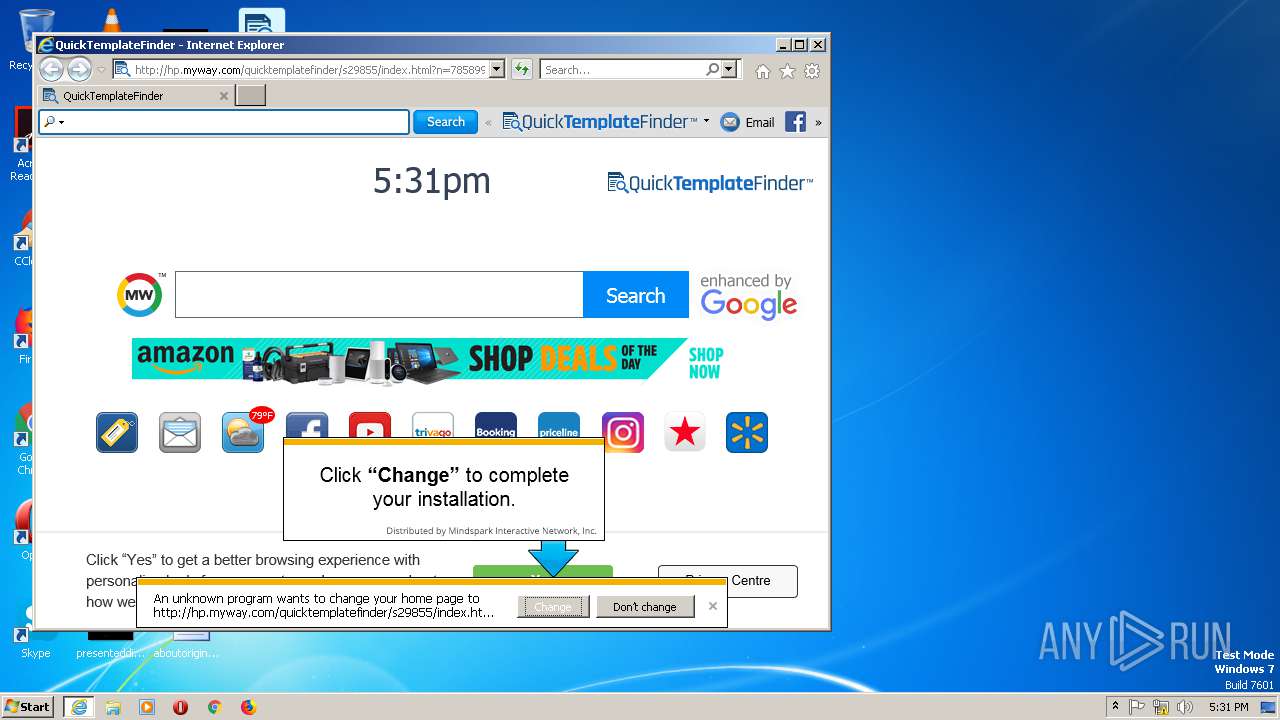Screen dimensions: 1280x720
Task: Open Windows Explorer folder in taskbar
Action: [113, 707]
